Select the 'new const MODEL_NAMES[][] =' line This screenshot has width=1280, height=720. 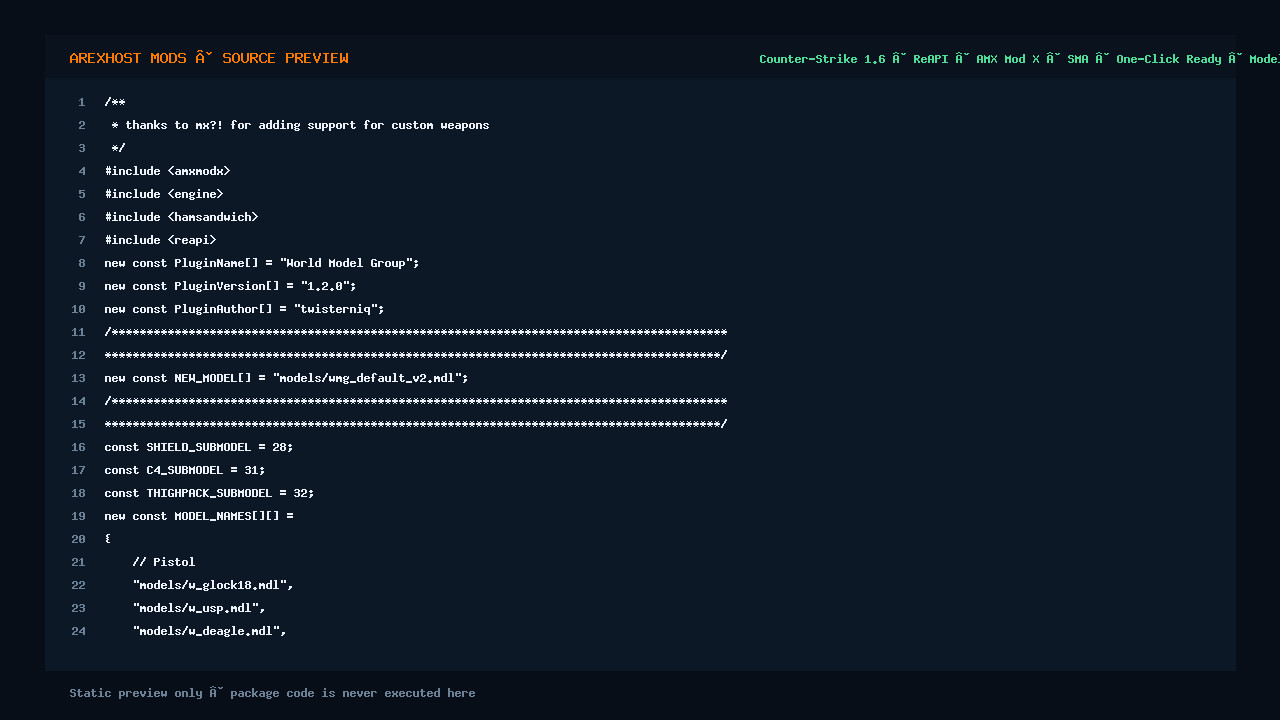tap(199, 516)
